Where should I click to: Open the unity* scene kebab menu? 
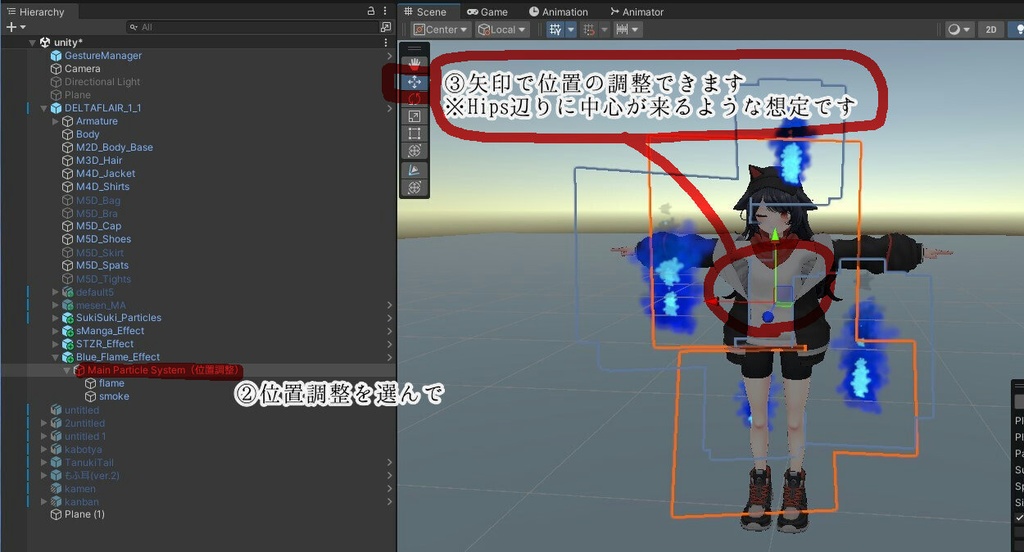tap(386, 42)
